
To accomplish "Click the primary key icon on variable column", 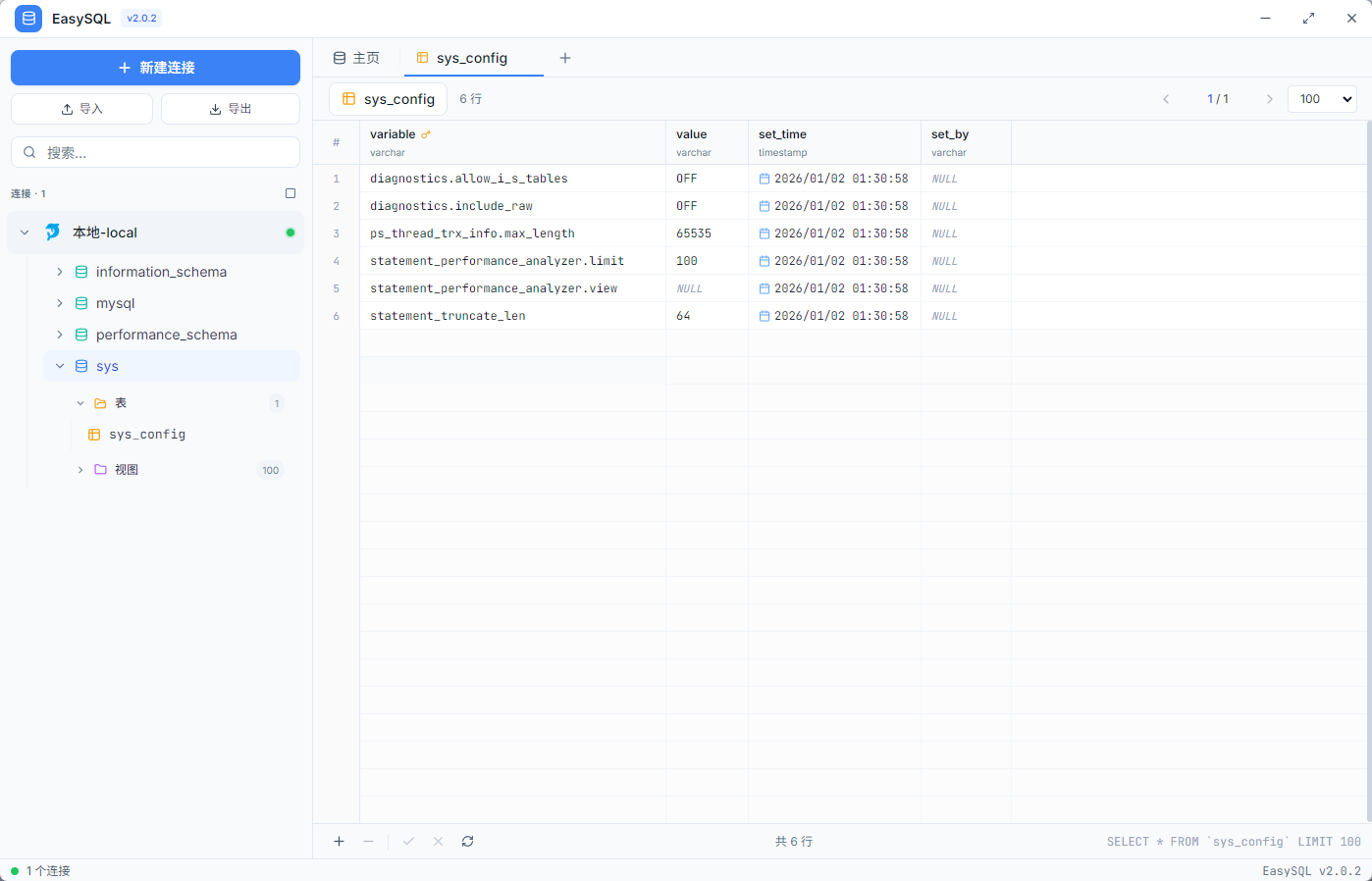I will pyautogui.click(x=426, y=134).
